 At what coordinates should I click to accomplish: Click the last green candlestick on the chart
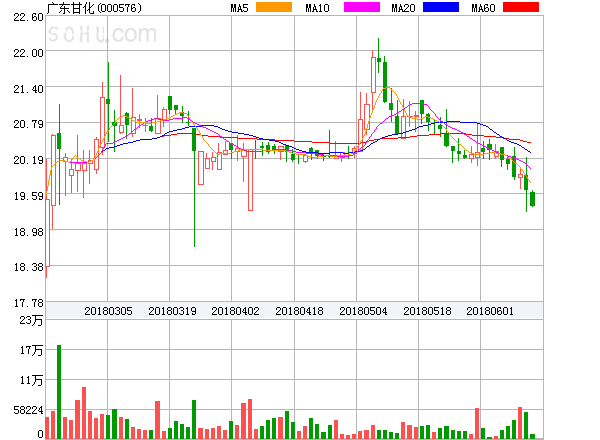tap(532, 199)
